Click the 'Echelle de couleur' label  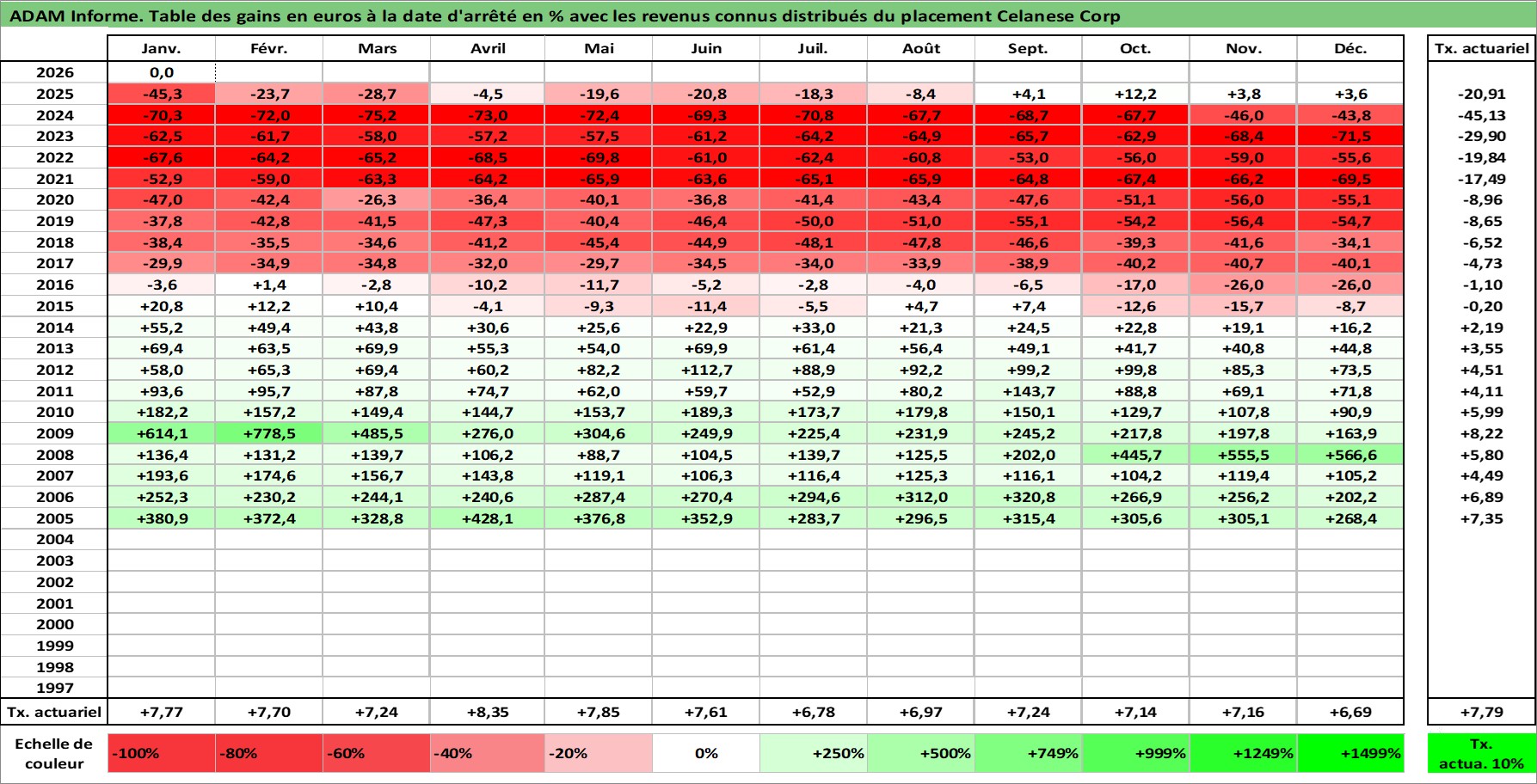click(x=54, y=753)
